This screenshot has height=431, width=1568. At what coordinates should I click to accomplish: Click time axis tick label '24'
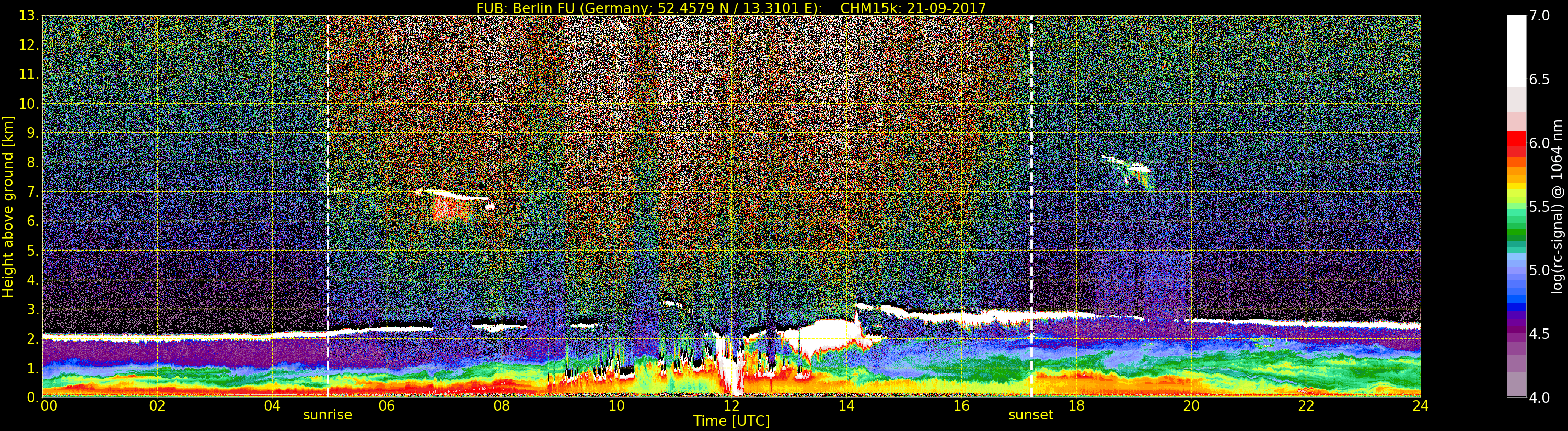1421,405
